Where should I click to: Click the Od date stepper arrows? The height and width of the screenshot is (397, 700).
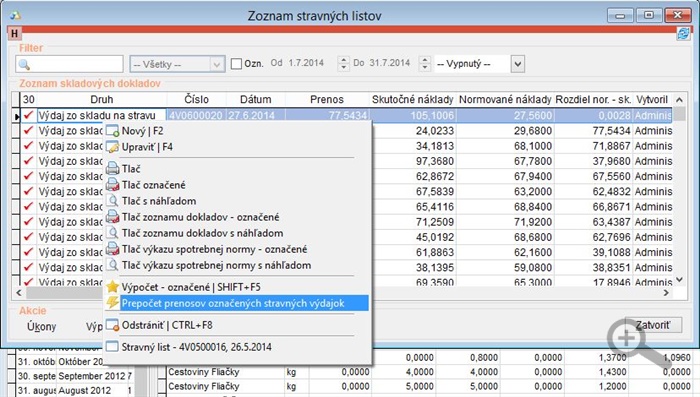tap(343, 63)
